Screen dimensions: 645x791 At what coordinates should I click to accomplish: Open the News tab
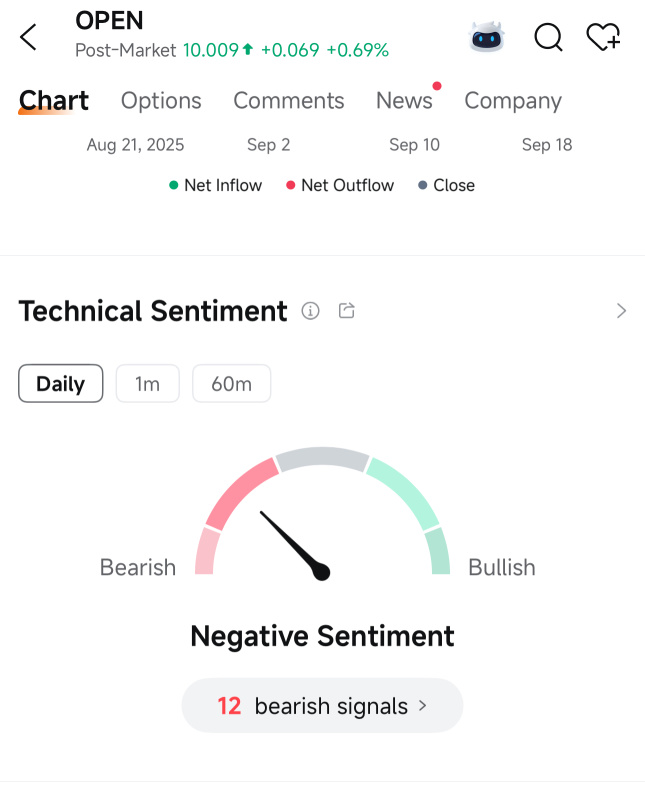(404, 101)
